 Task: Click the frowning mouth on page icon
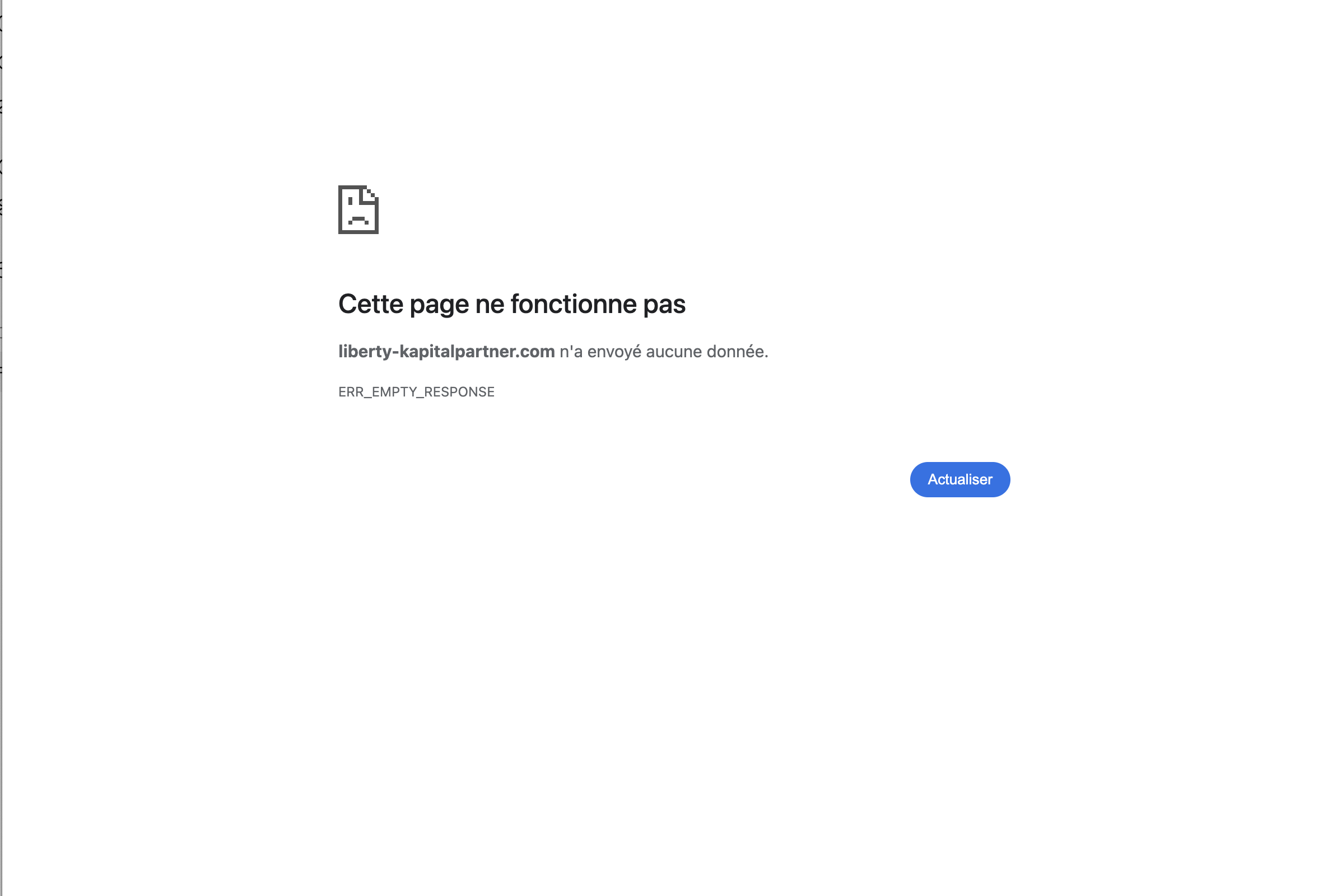click(358, 220)
